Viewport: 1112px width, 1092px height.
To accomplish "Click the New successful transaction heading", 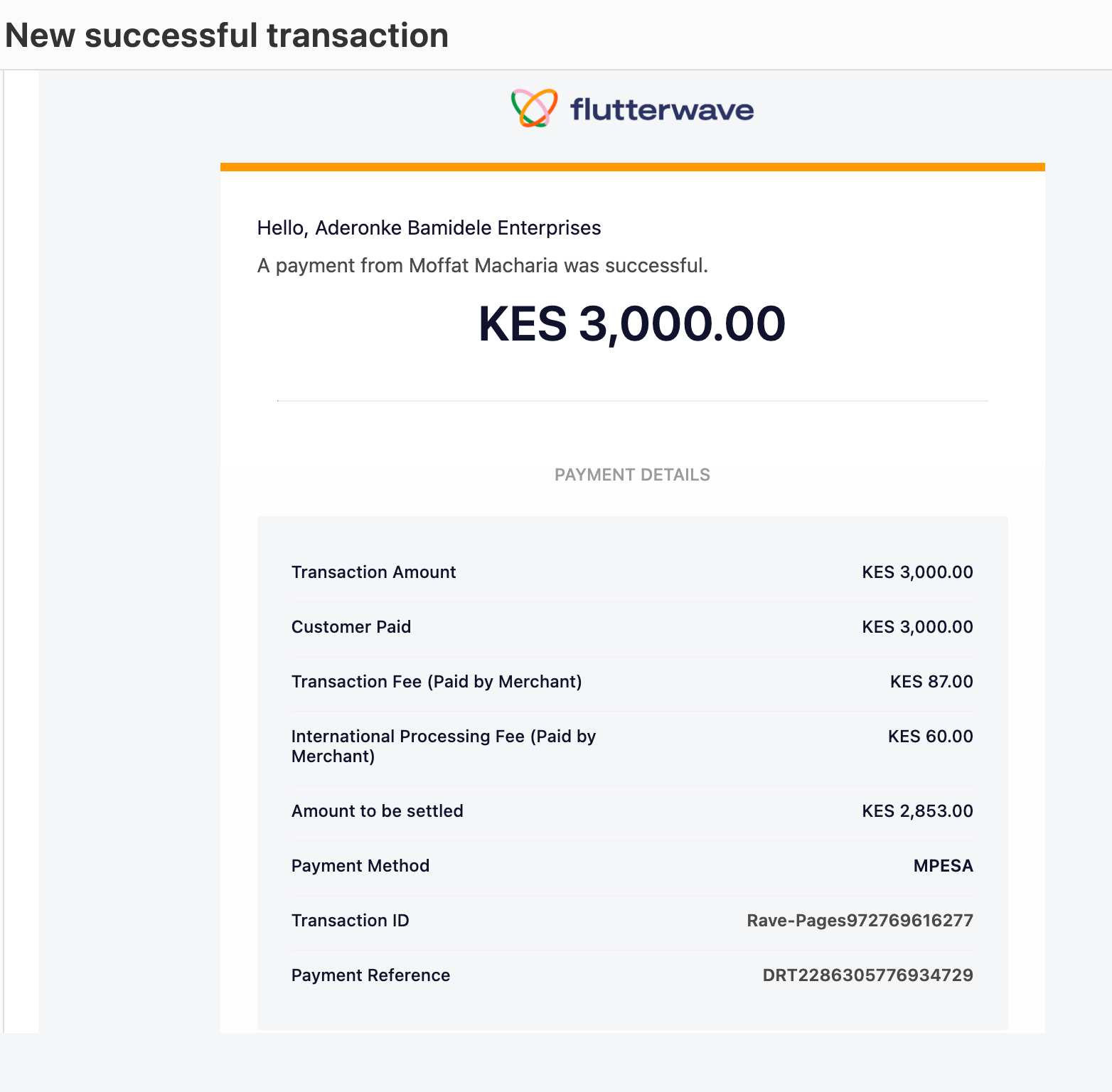I will click(x=227, y=36).
